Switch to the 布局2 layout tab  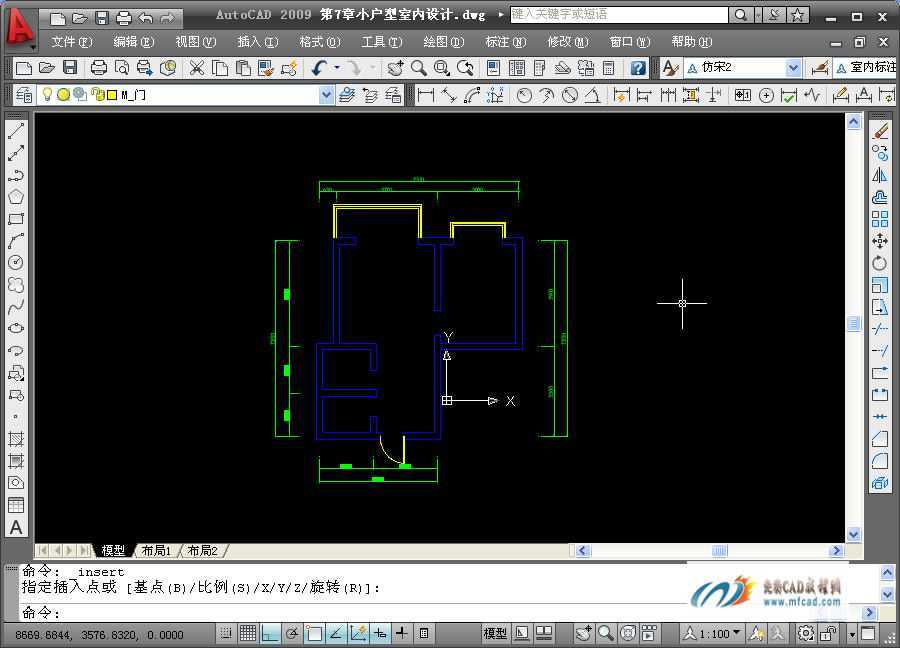pos(203,550)
